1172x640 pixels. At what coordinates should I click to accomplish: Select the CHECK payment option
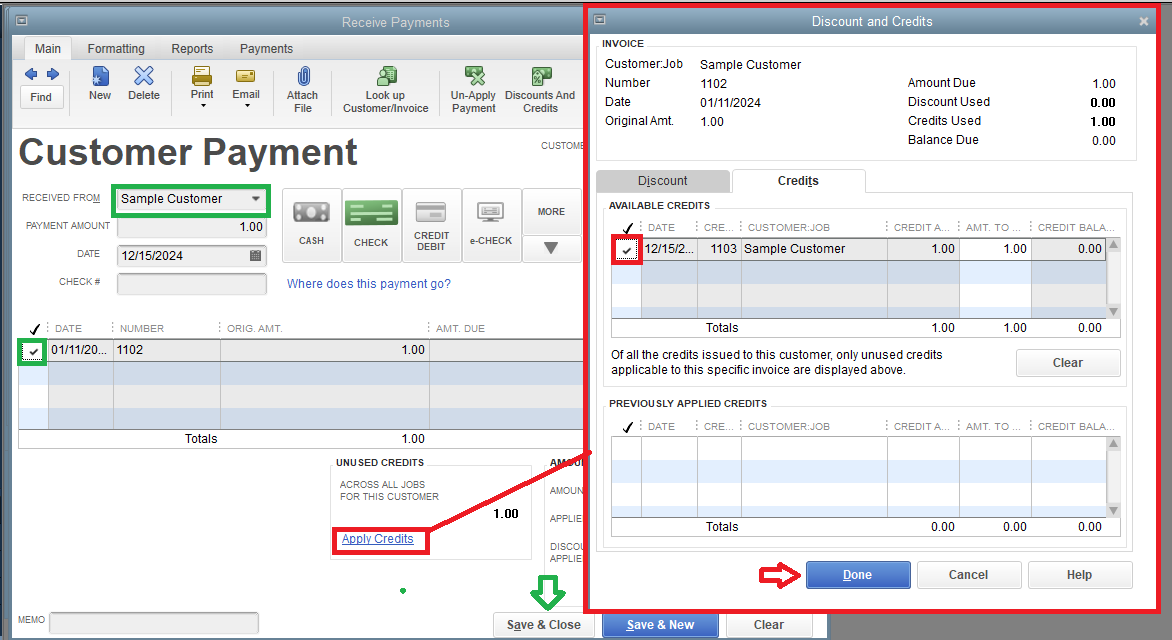(x=371, y=224)
